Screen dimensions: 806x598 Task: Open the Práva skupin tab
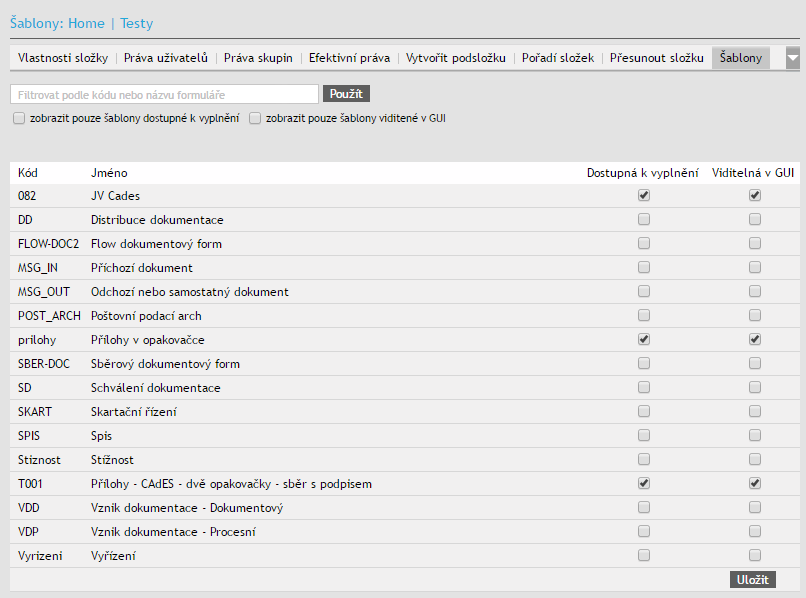point(258,58)
